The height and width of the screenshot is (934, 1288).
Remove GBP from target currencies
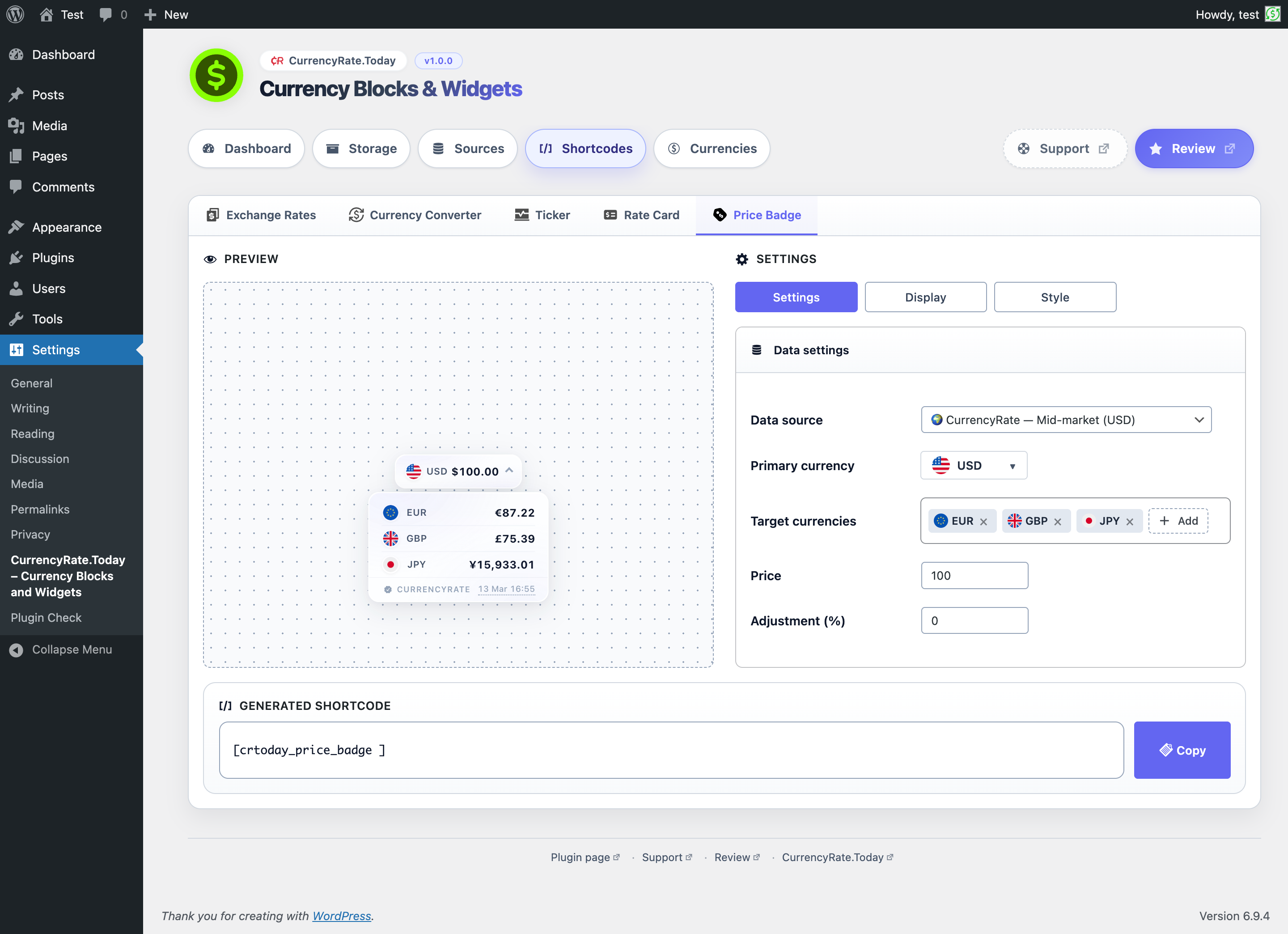[x=1058, y=521]
